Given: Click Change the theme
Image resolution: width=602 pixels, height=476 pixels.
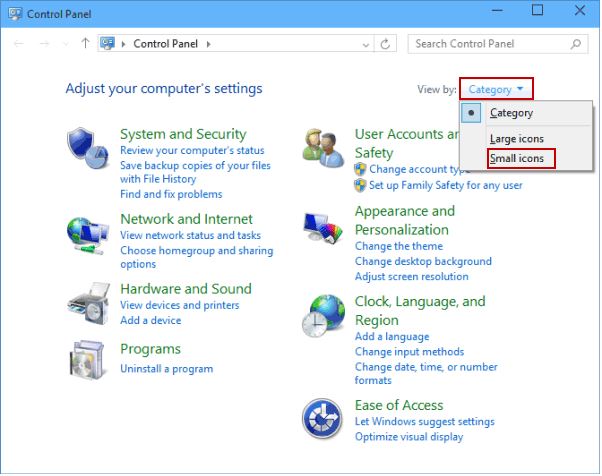Looking at the screenshot, I should tap(399, 246).
